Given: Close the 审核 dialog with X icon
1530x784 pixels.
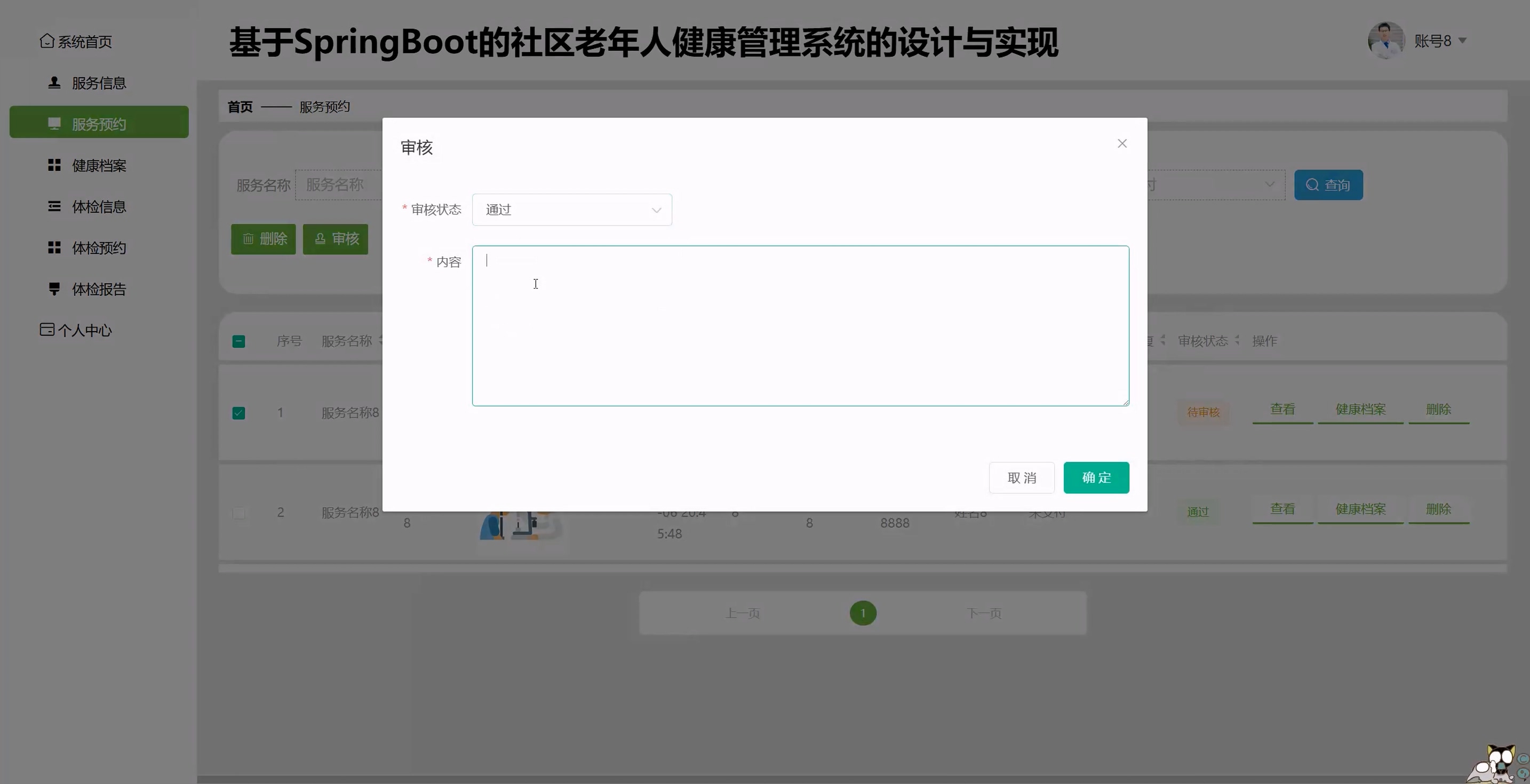Looking at the screenshot, I should tap(1122, 144).
